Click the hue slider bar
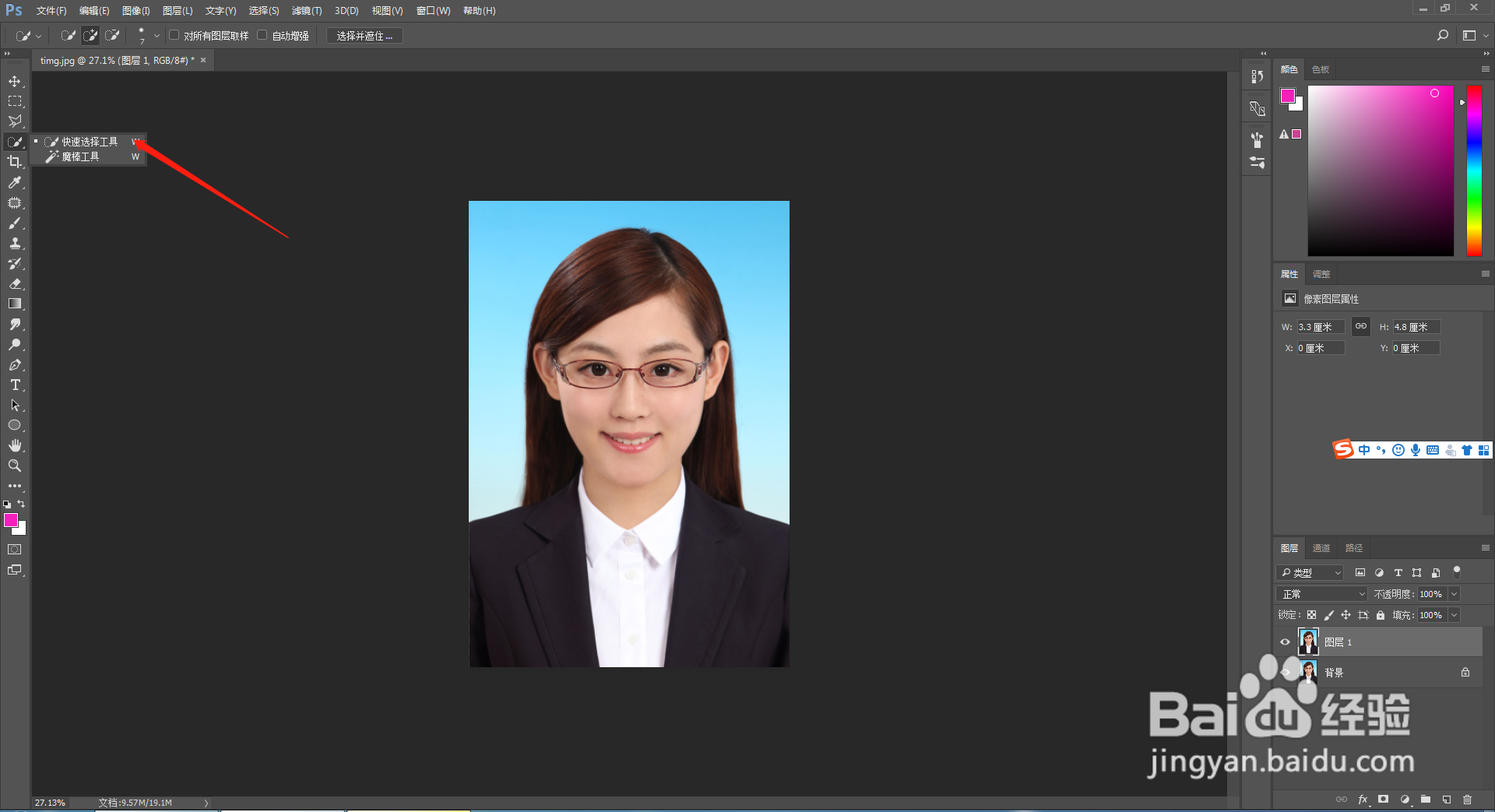Image resolution: width=1495 pixels, height=812 pixels. pos(1474,170)
